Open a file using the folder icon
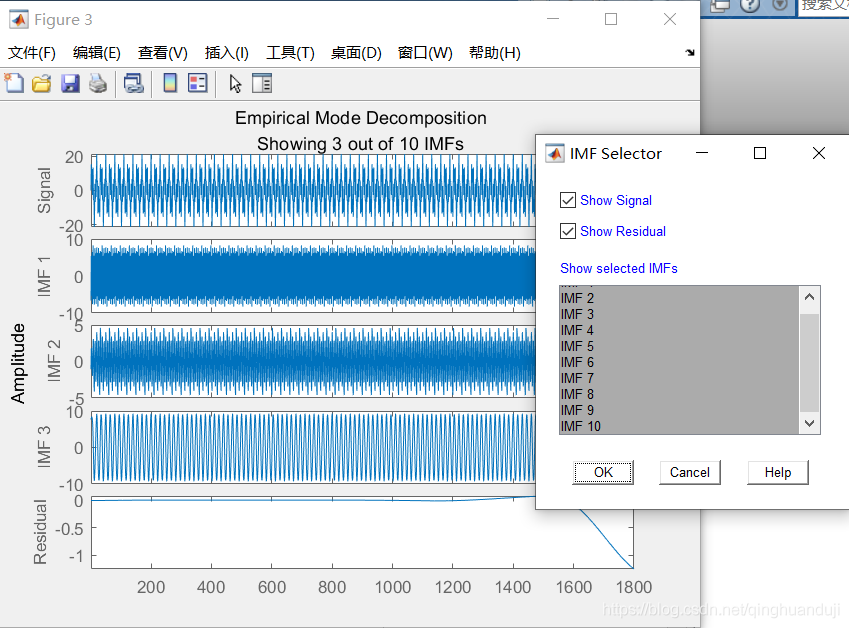Image resolution: width=849 pixels, height=628 pixels. [x=41, y=83]
